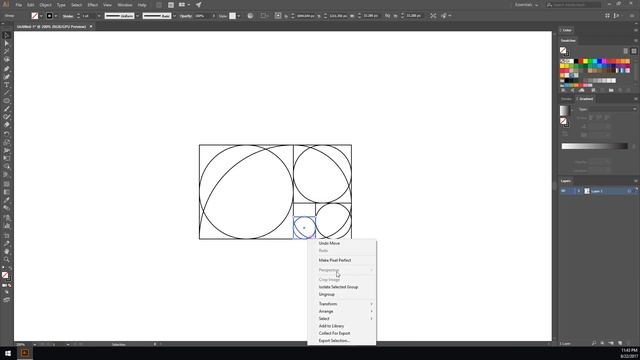Open the Effect menu
Screen dimensions: 640x360
(93, 5)
